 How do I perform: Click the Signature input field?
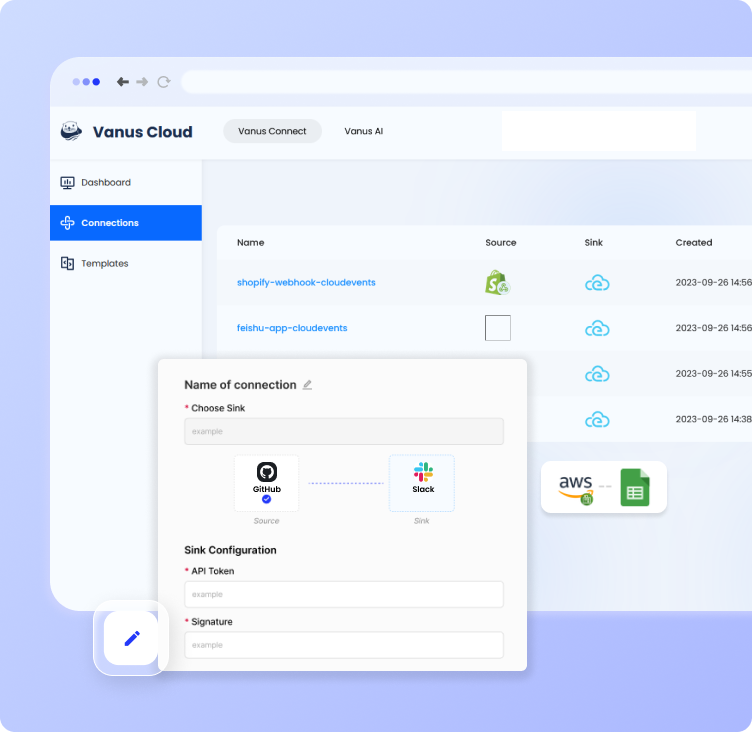[344, 645]
